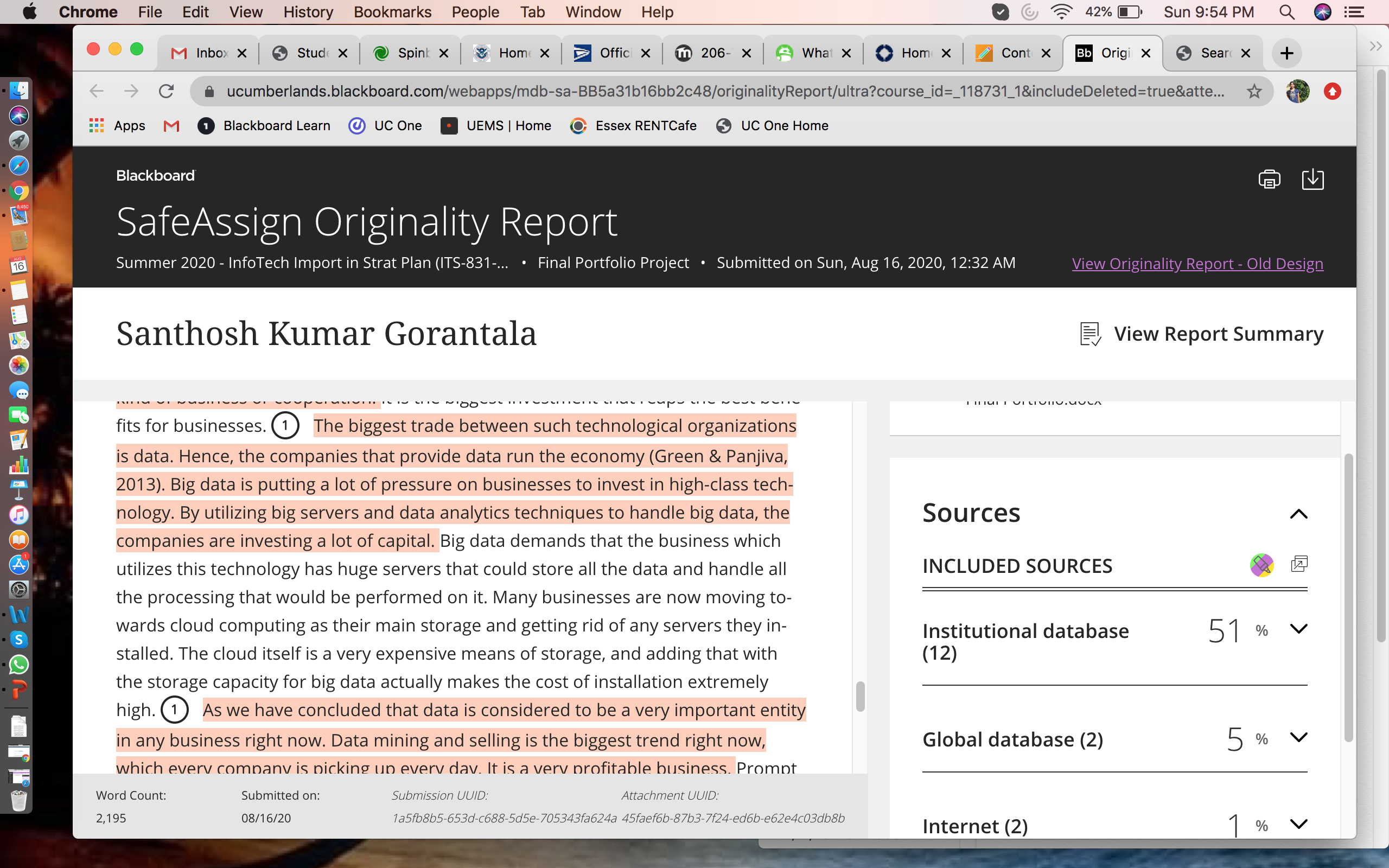
Task: Expand Internet (2) sources
Action: pos(1298,825)
